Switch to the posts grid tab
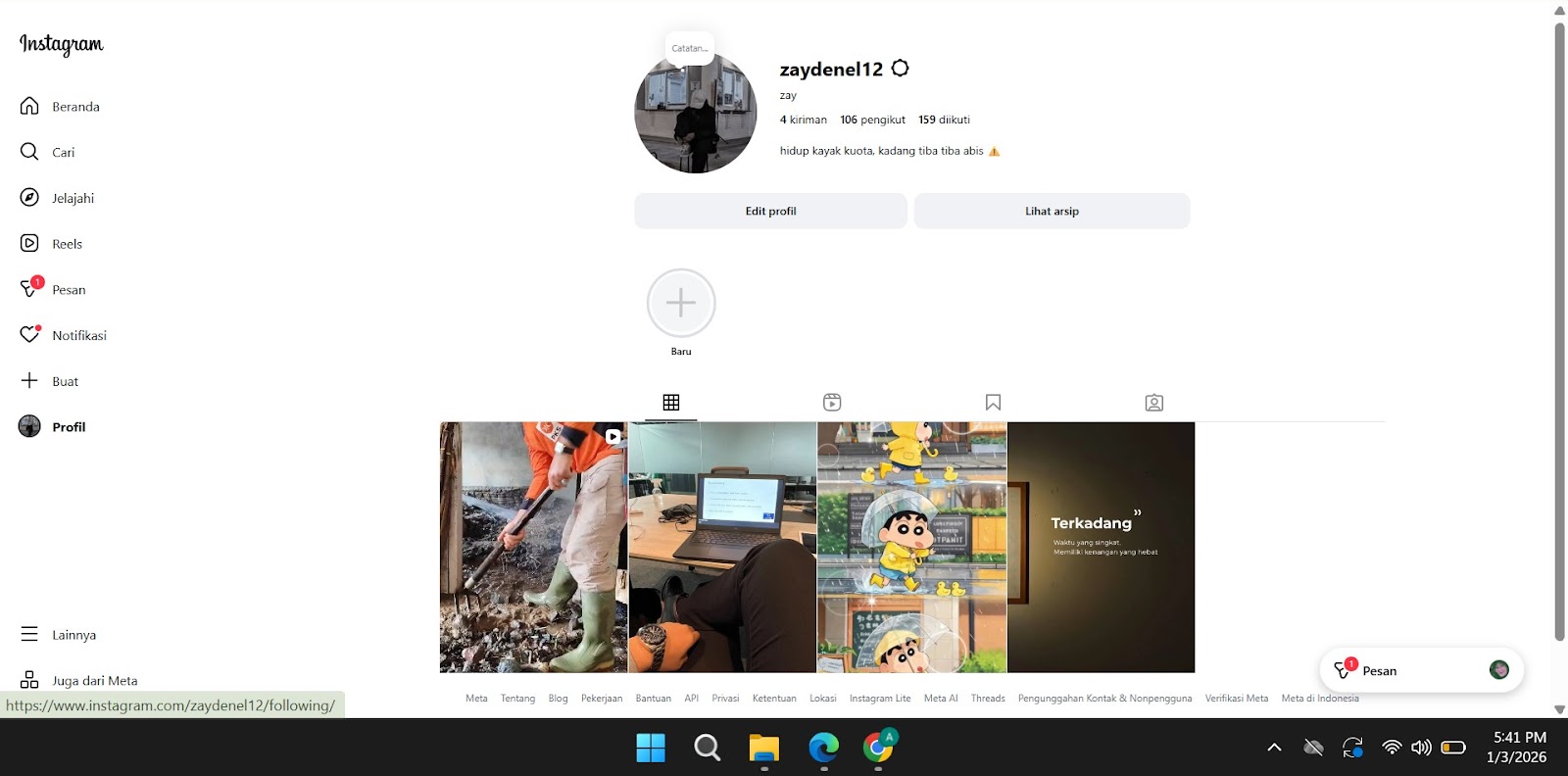The image size is (1568, 776). click(671, 403)
